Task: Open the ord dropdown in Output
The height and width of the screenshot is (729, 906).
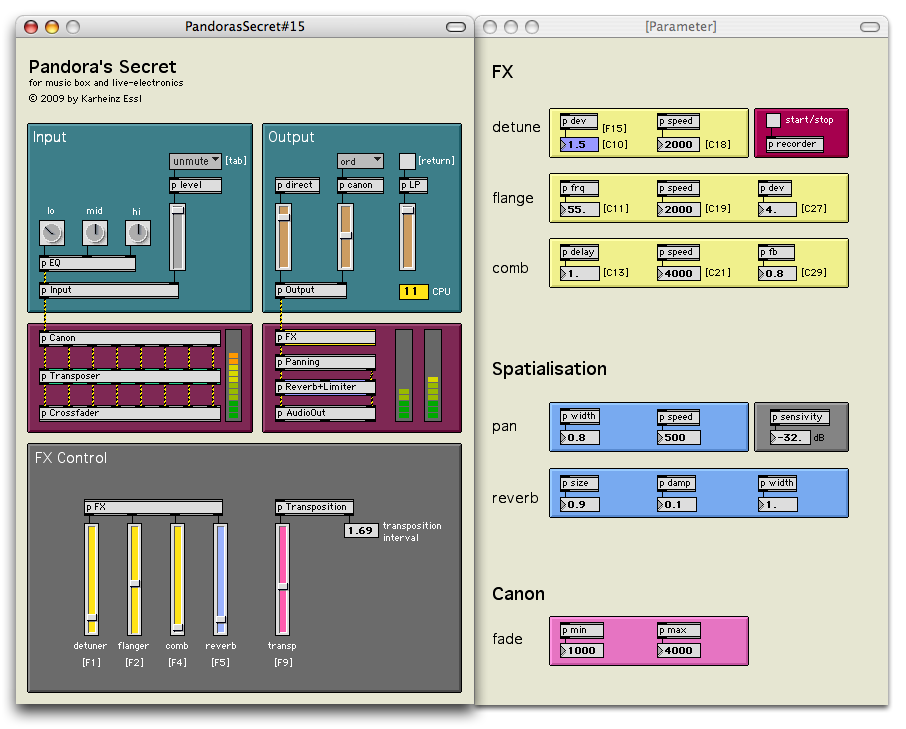Action: coord(360,161)
